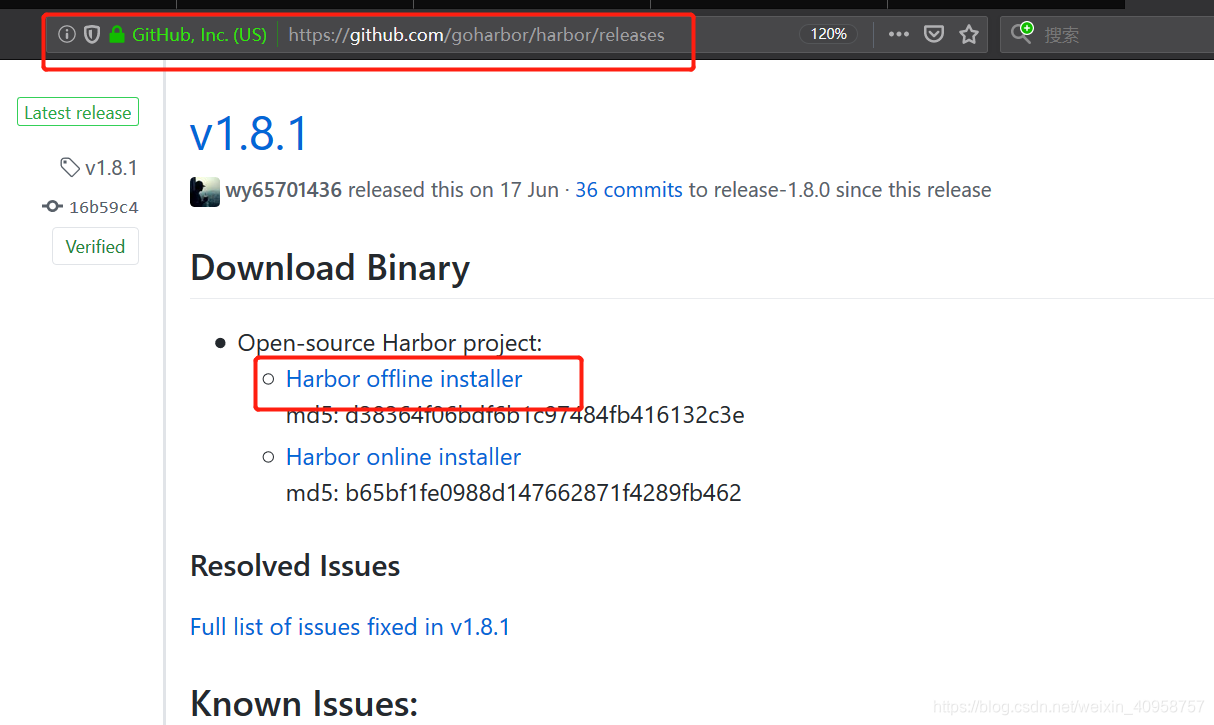Click the Download Binary heading
This screenshot has width=1214, height=725.
330,268
